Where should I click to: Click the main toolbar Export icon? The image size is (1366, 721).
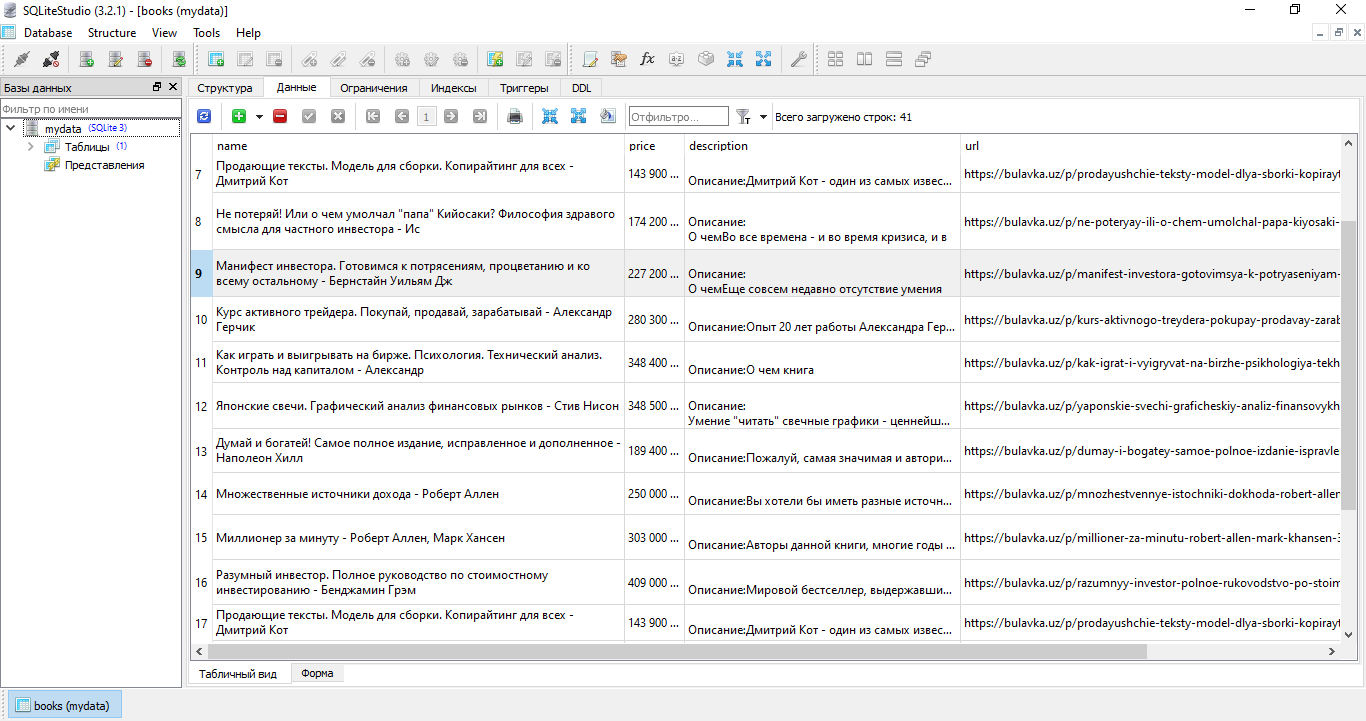tap(764, 59)
